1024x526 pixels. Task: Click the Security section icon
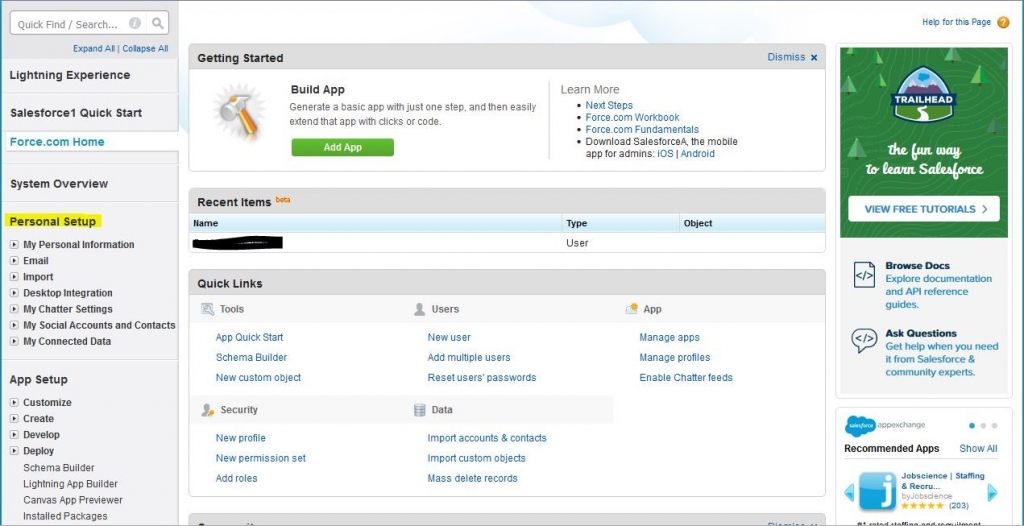pyautogui.click(x=208, y=410)
